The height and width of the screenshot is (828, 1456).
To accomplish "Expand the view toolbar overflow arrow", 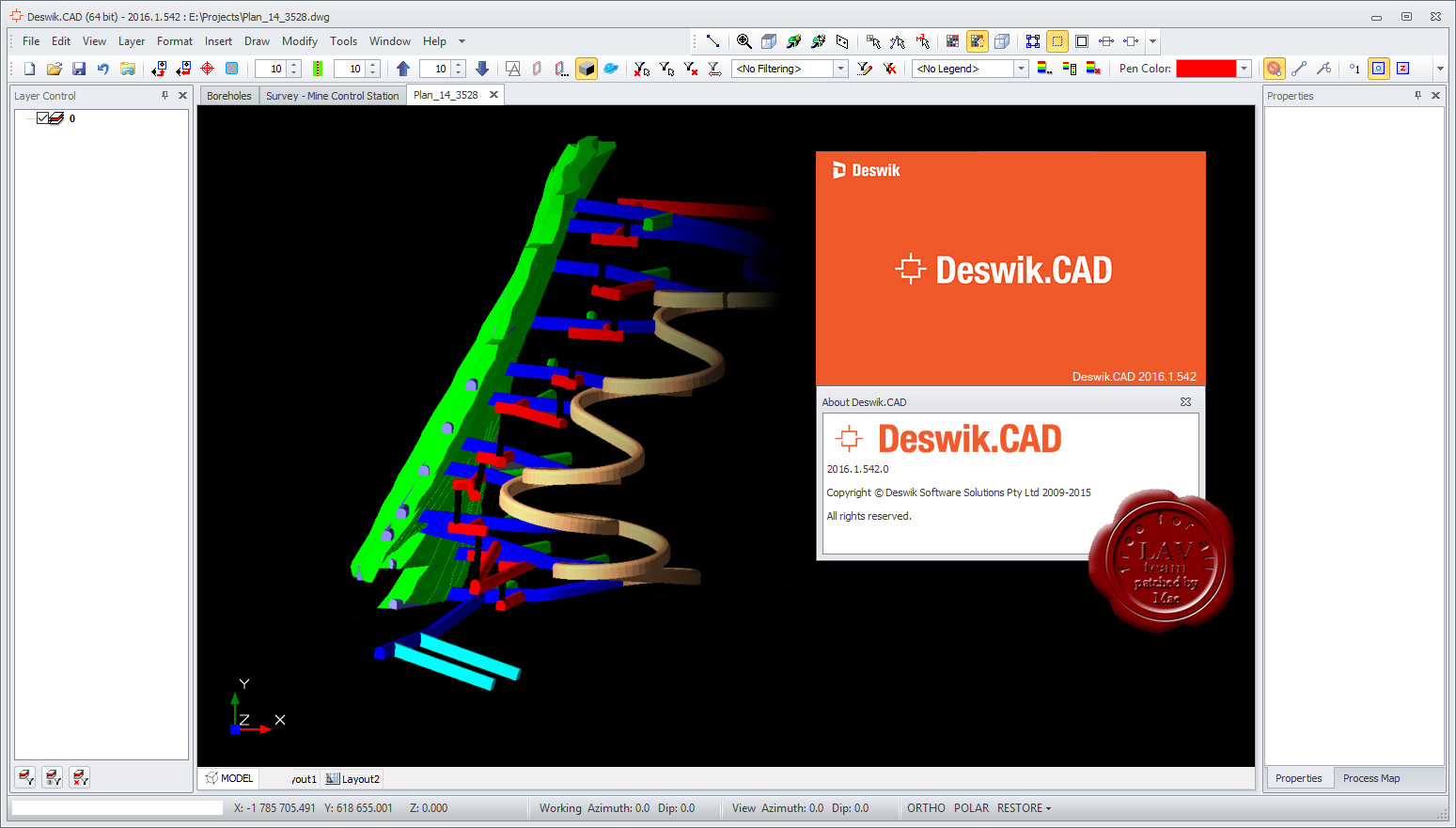I will [x=1152, y=41].
